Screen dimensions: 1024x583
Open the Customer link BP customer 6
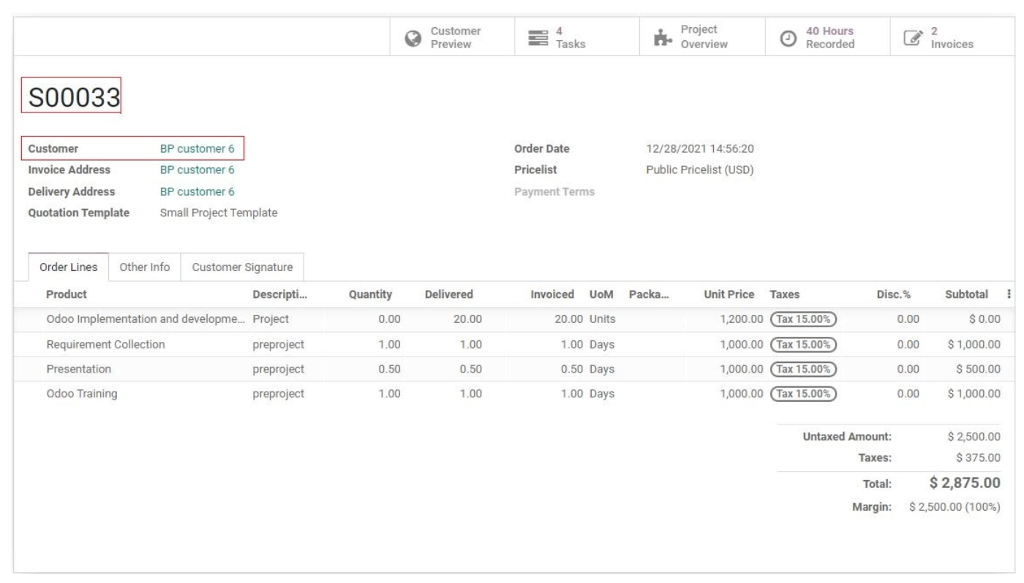[x=197, y=149]
